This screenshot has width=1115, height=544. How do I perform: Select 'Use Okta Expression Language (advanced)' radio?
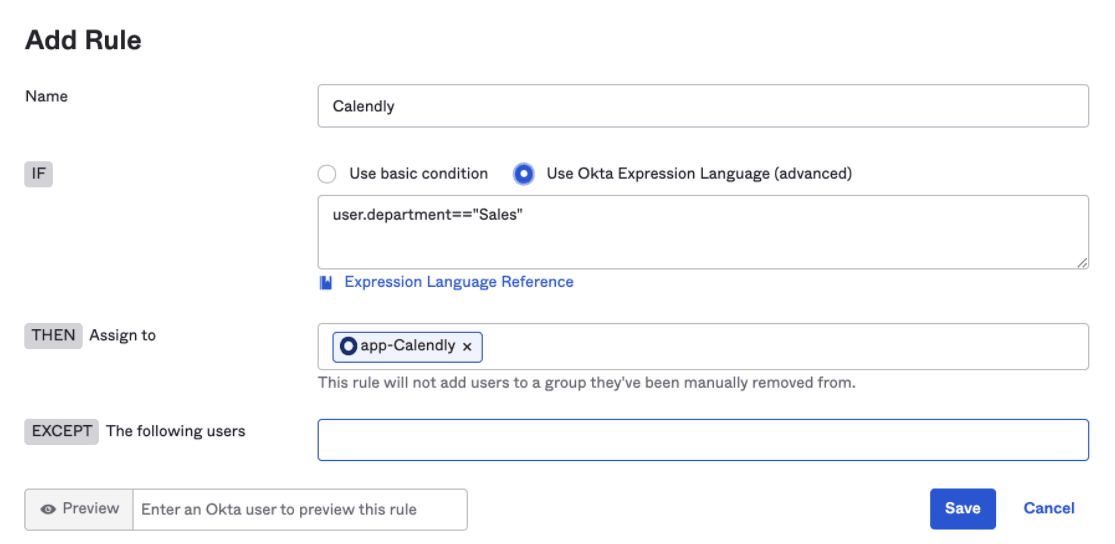pos(523,174)
